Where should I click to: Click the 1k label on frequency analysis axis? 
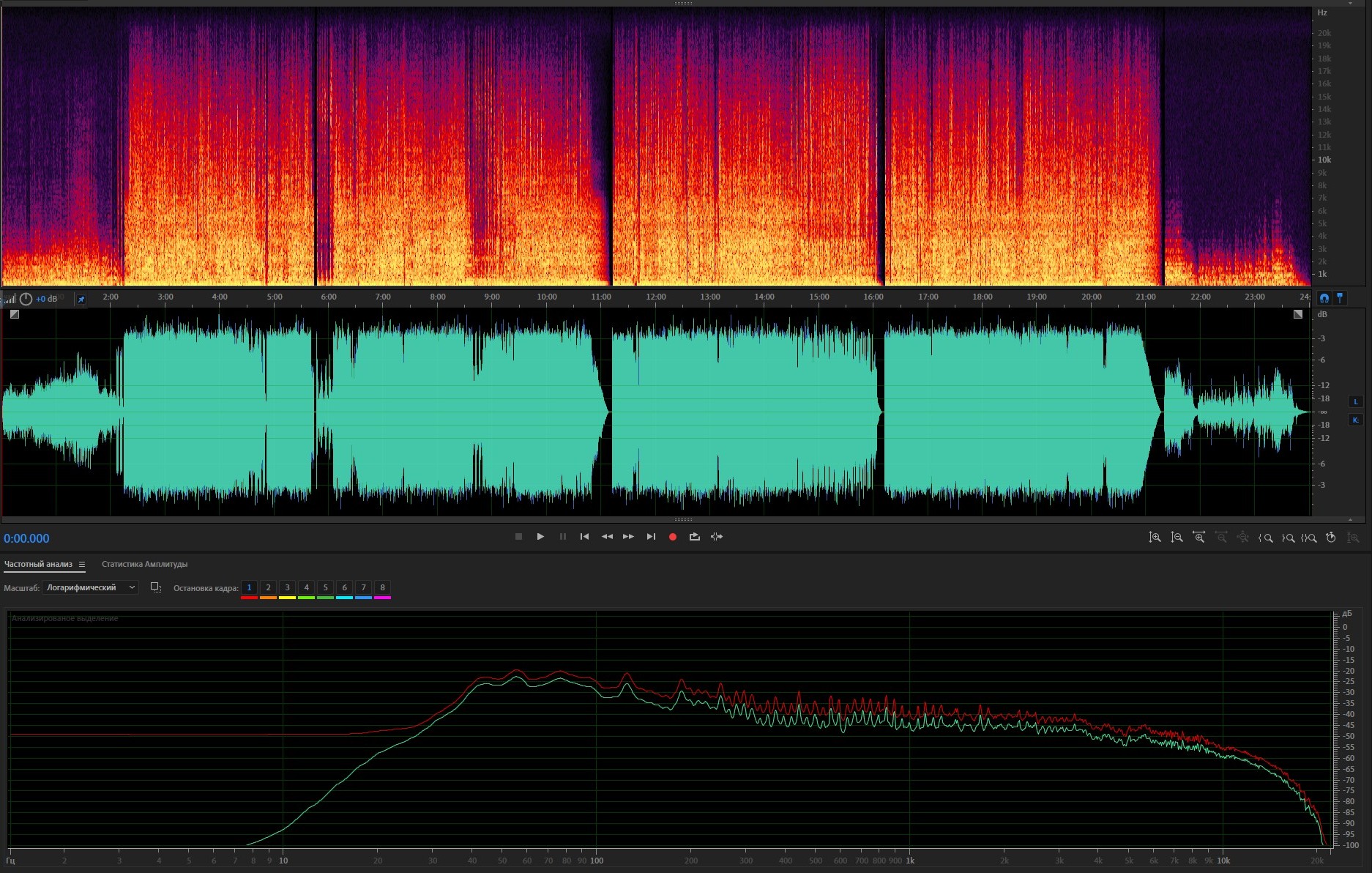pyautogui.click(x=910, y=861)
